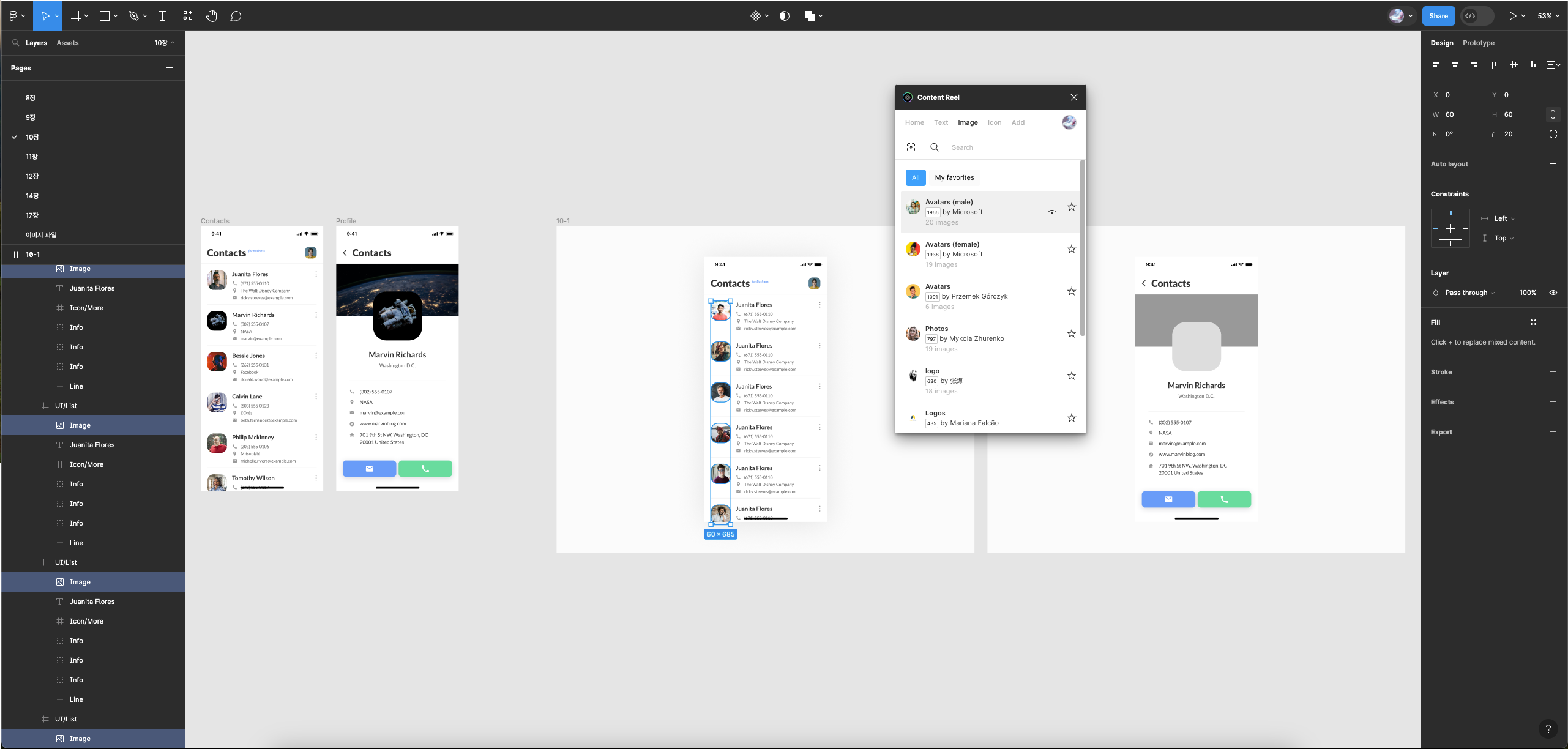
Task: Open the Pass through blend mode dropdown
Action: coord(1469,293)
